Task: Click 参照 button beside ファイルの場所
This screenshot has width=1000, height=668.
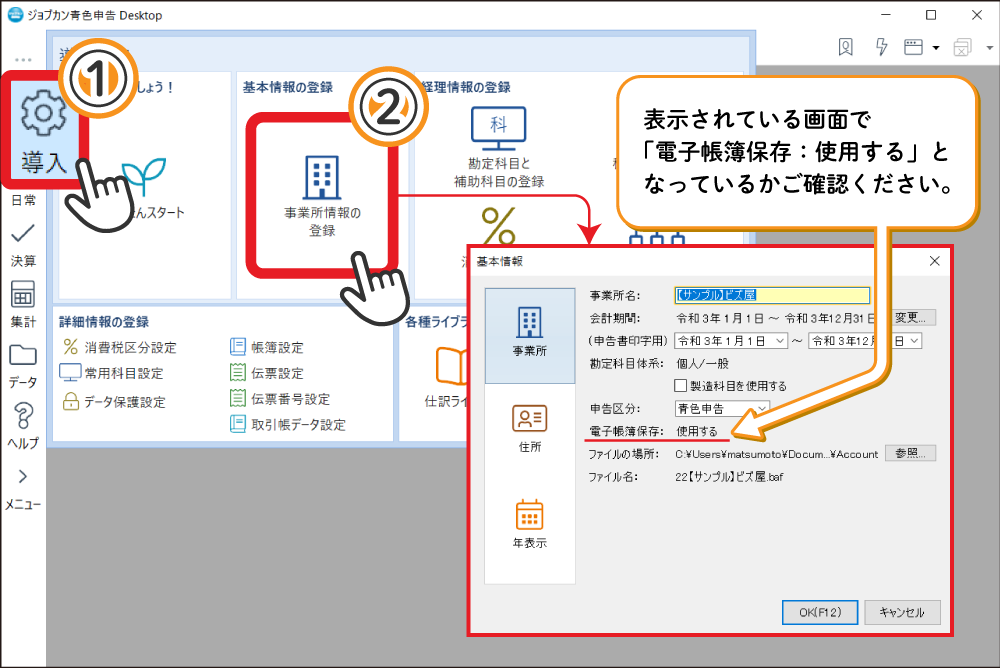Action: point(910,453)
